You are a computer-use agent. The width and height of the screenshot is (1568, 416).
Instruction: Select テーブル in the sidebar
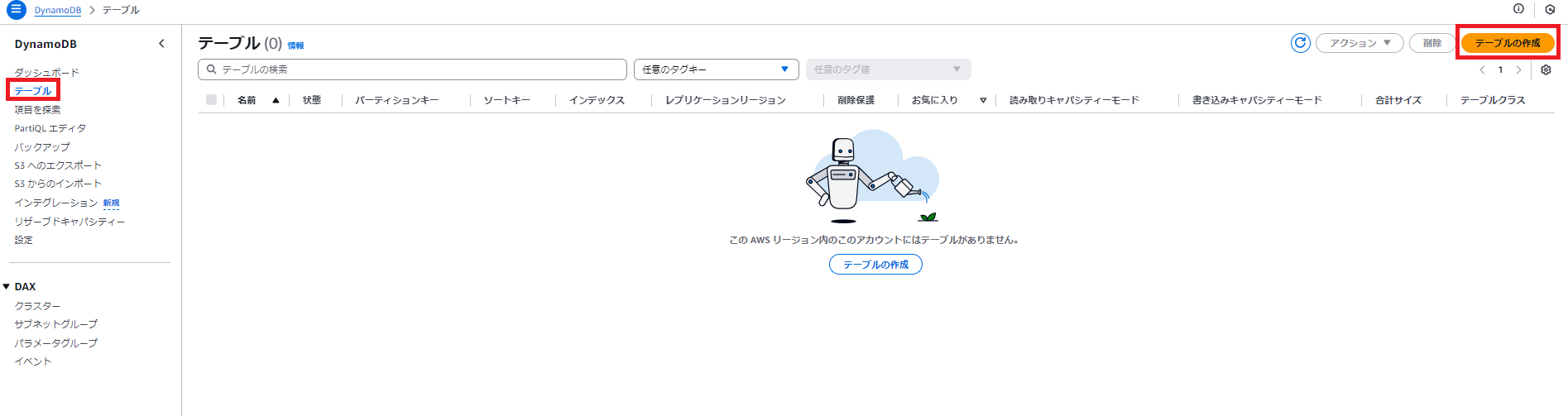[x=33, y=91]
